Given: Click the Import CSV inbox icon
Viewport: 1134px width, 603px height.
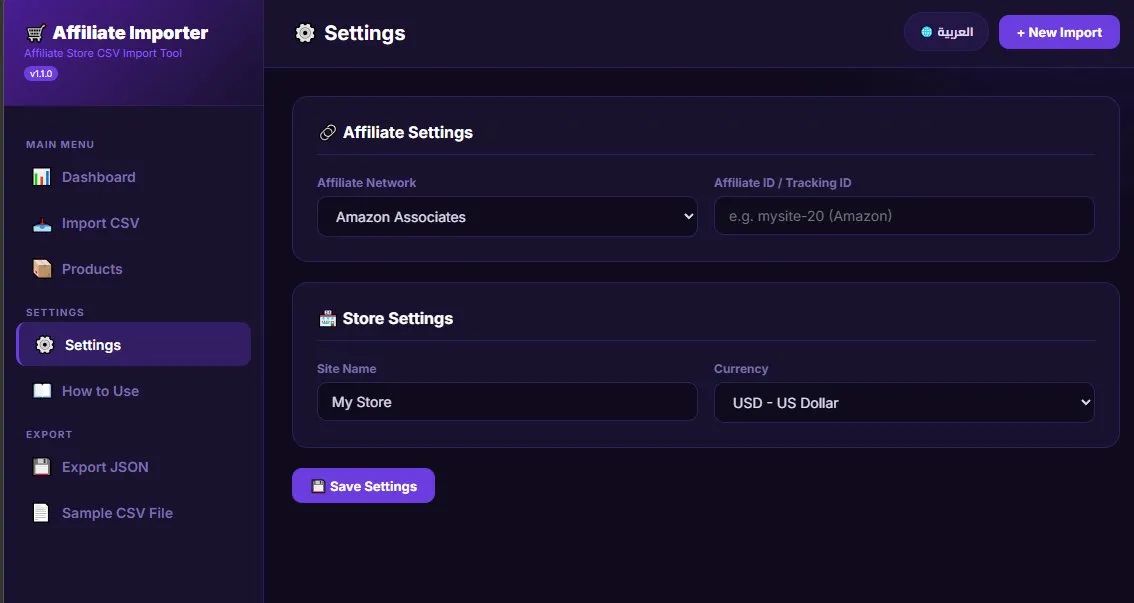Looking at the screenshot, I should [x=41, y=223].
